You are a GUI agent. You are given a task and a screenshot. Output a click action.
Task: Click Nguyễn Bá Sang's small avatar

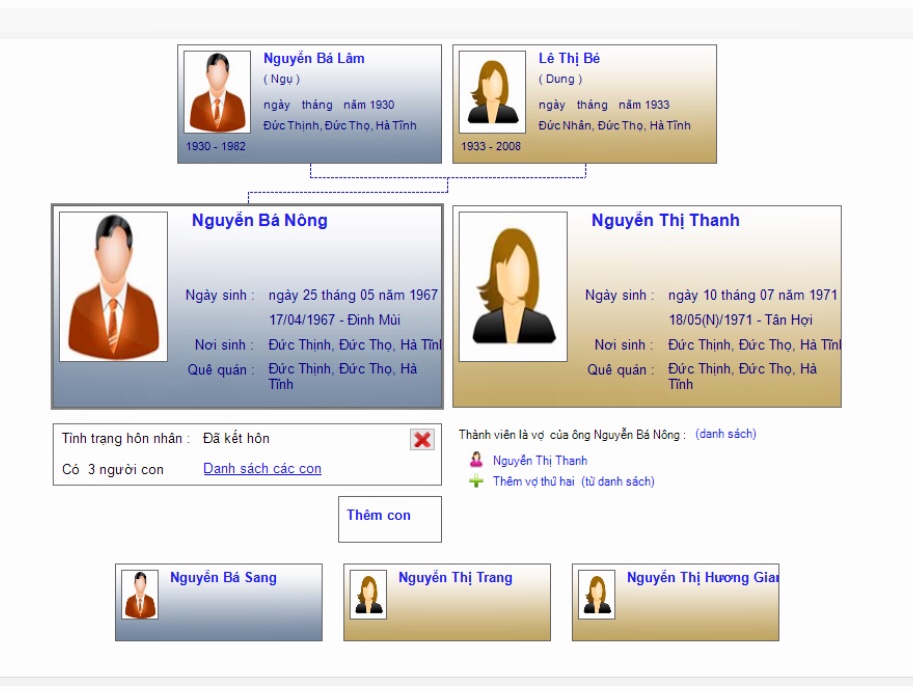[140, 594]
